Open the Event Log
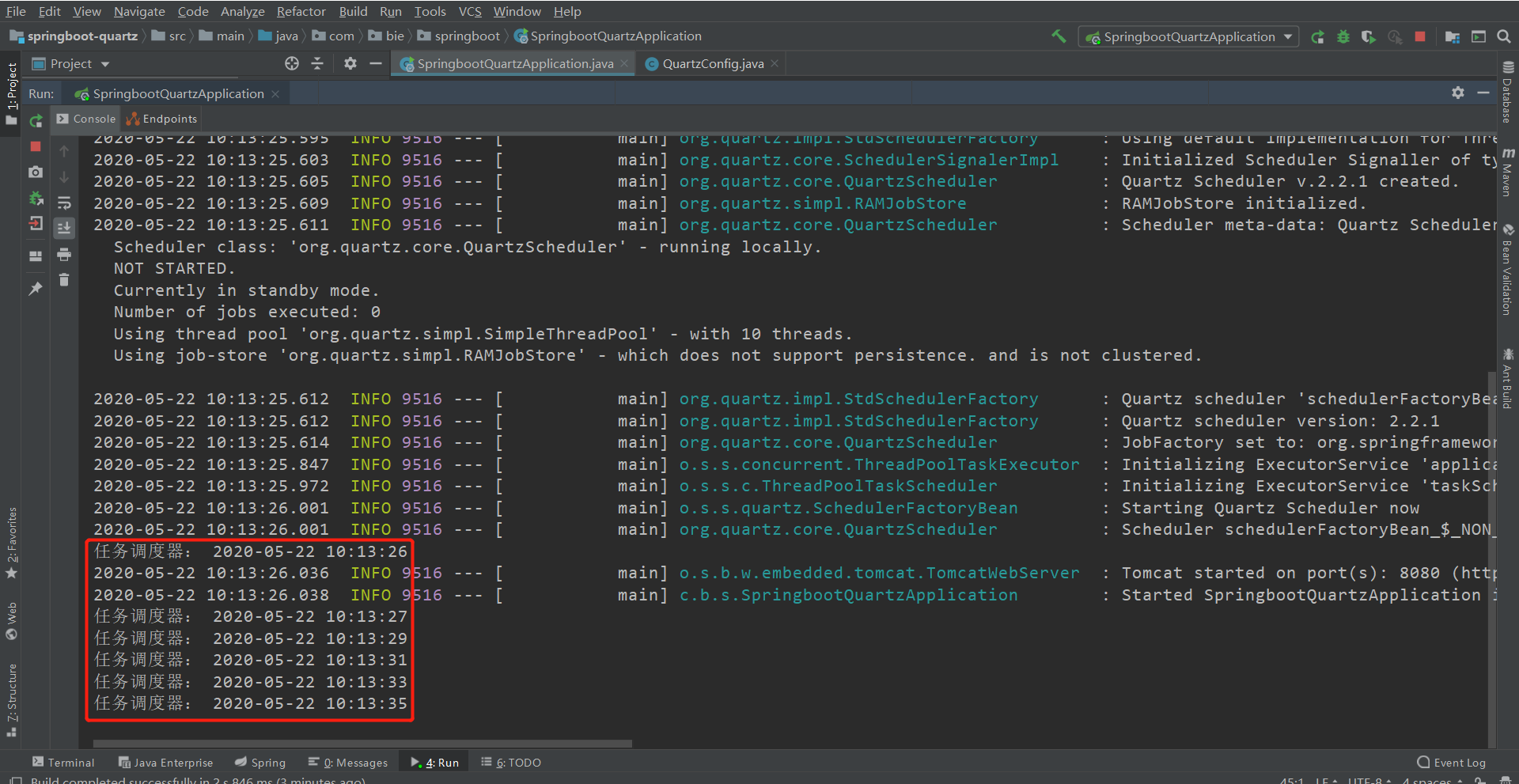This screenshot has width=1519, height=784. click(x=1452, y=763)
